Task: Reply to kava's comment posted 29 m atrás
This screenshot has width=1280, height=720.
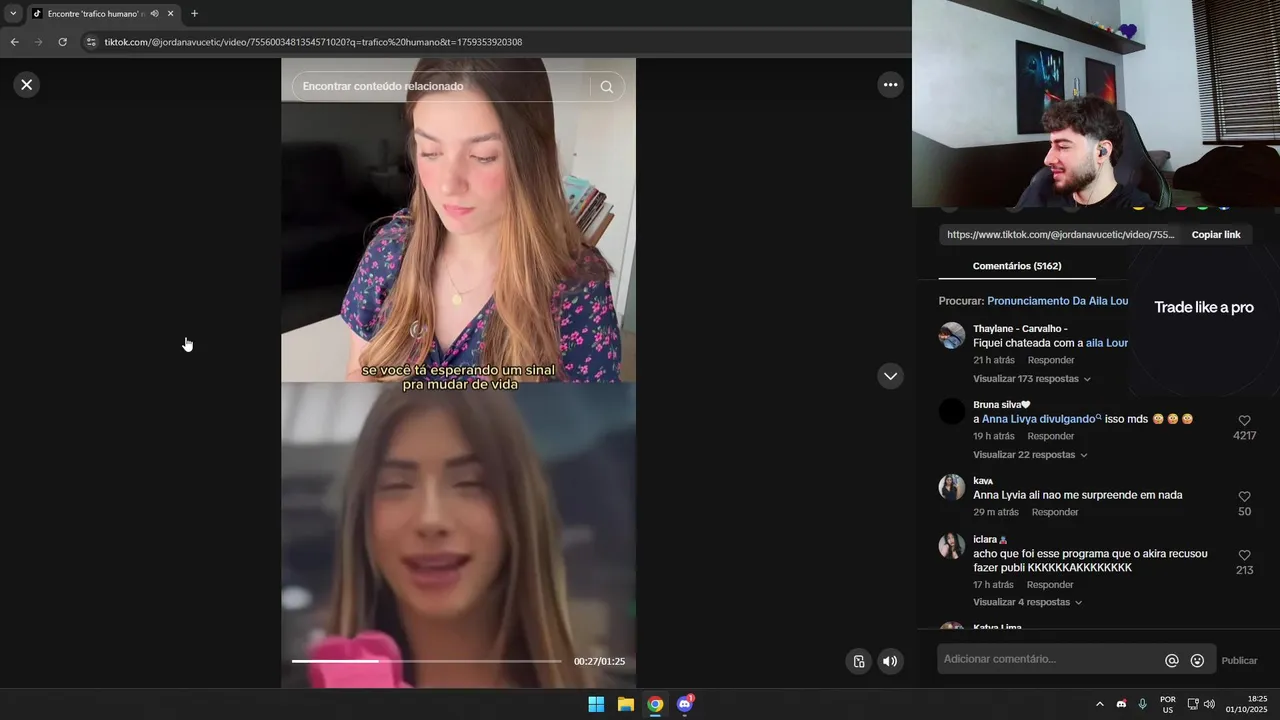Action: pos(1055,512)
